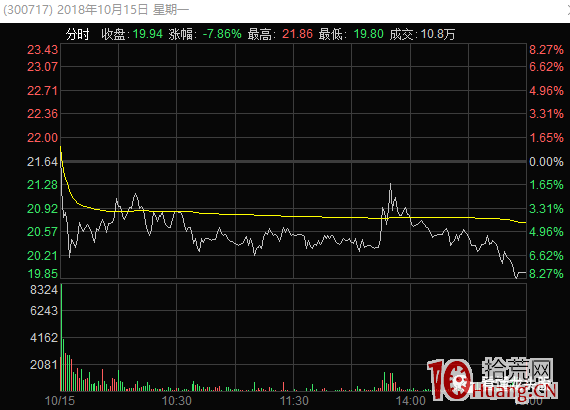
Task: Click the 22.36 price axis label
Action: tap(43, 114)
